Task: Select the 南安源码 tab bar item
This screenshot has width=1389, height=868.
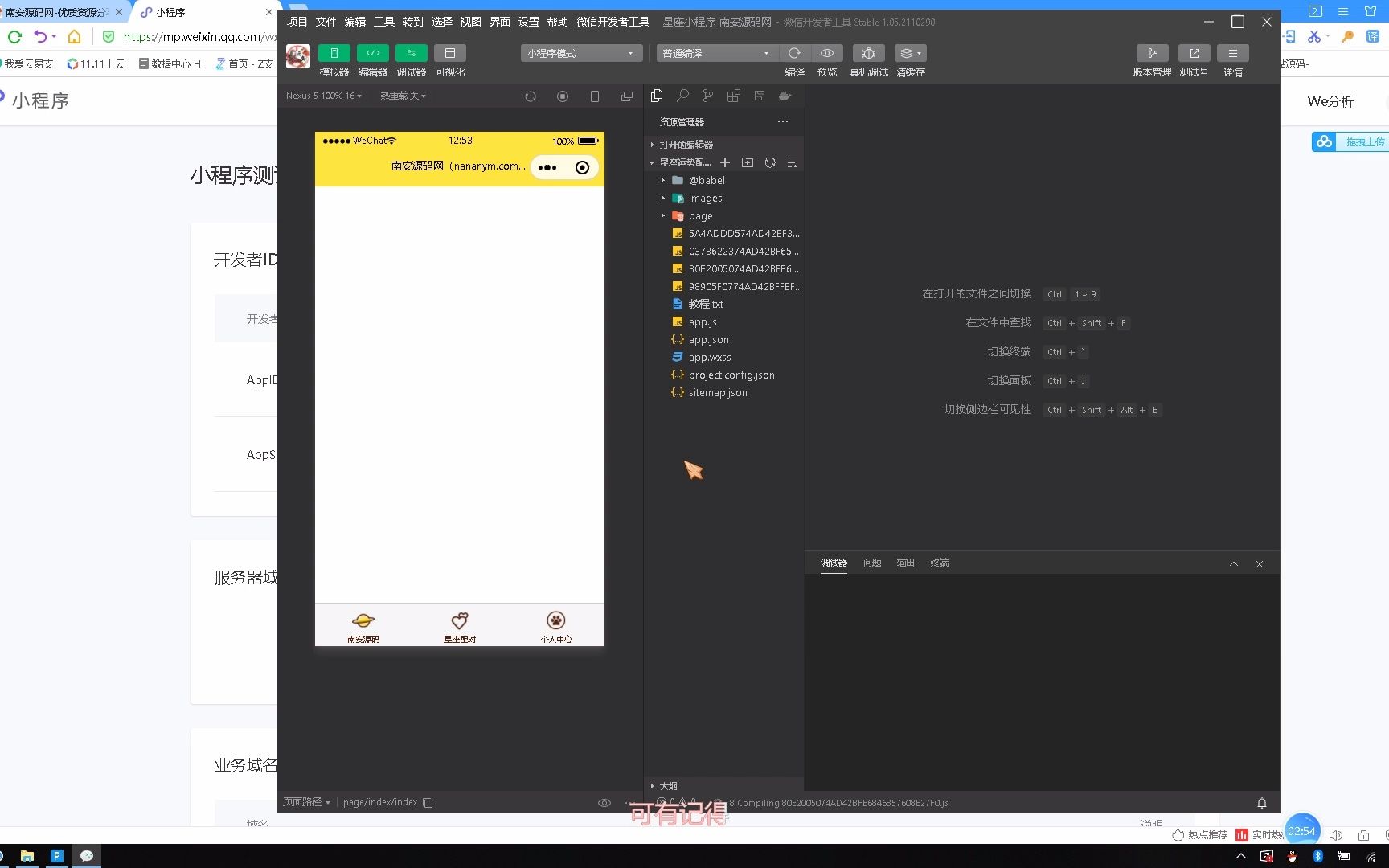Action: pyautogui.click(x=363, y=627)
